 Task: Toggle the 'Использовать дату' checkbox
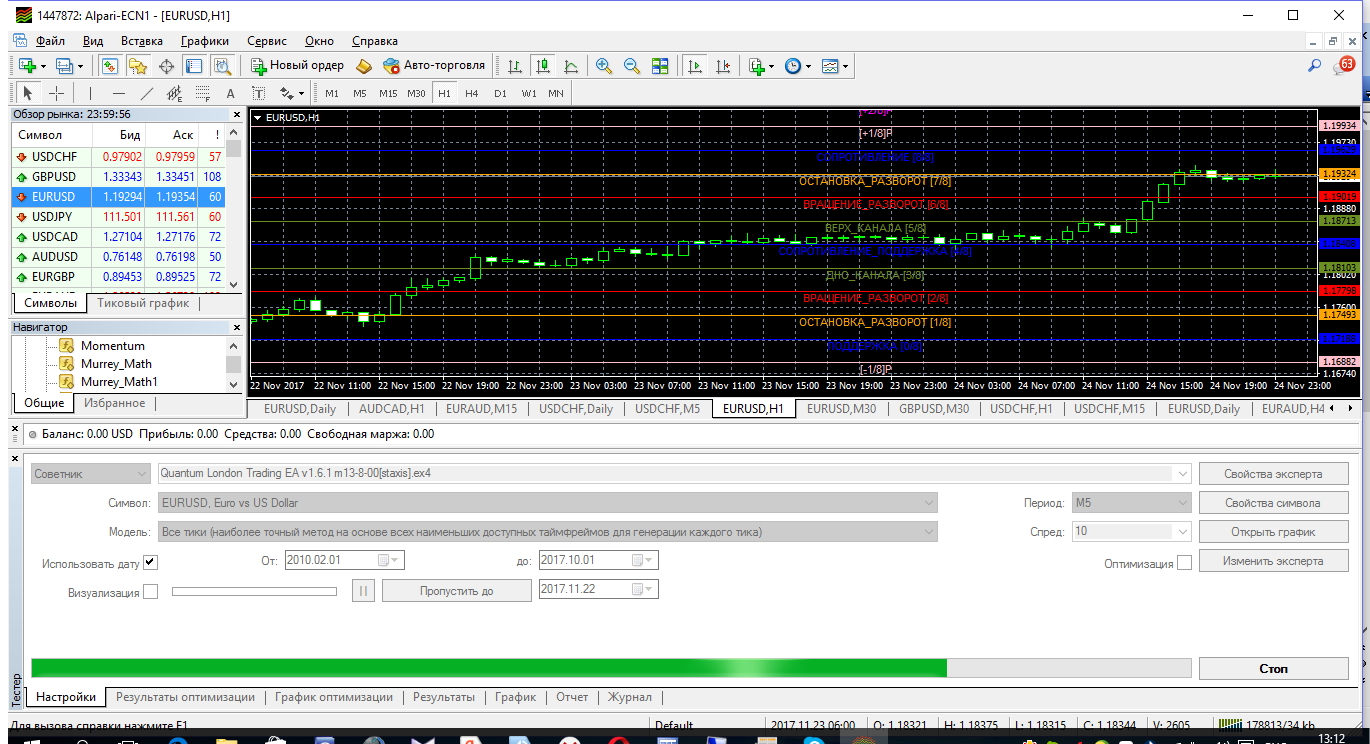pos(151,561)
